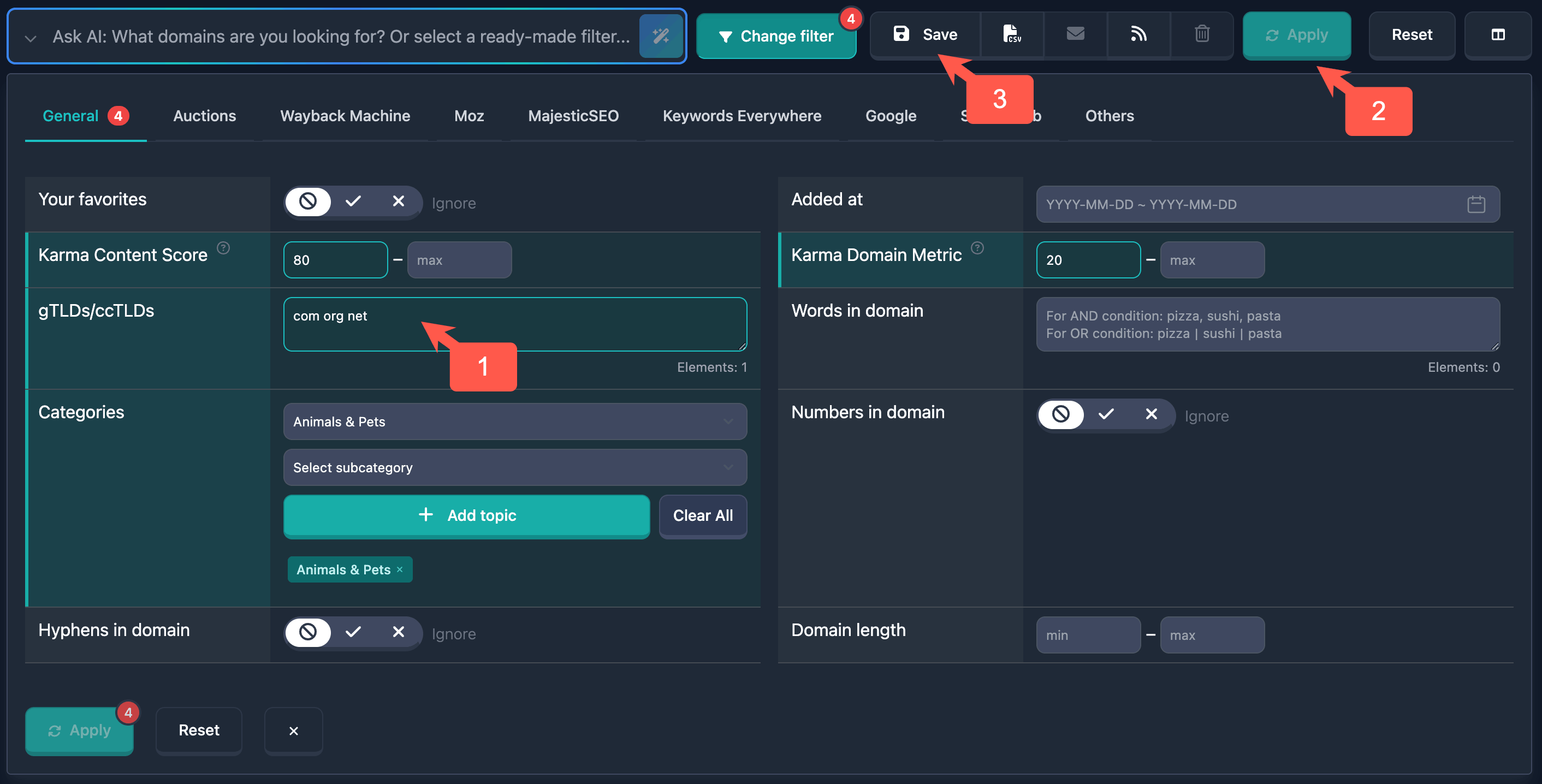The image size is (1542, 784).
Task: Toggle the column layout icon
Action: tap(1498, 35)
